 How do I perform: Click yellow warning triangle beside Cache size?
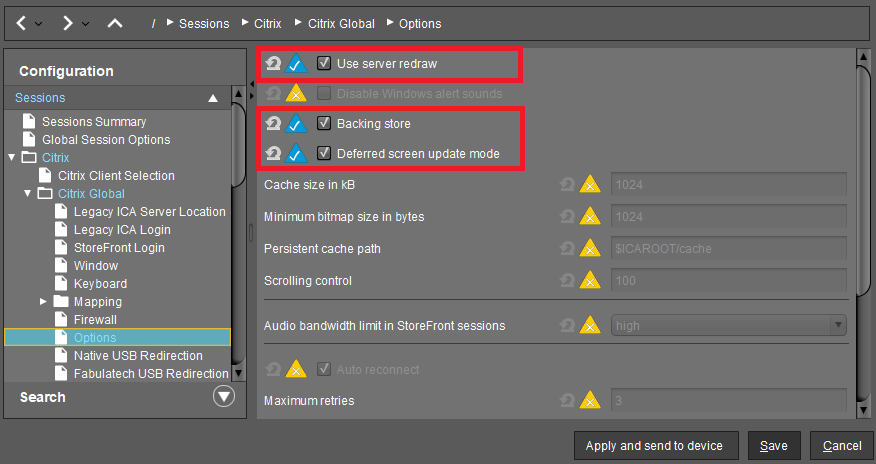point(590,185)
